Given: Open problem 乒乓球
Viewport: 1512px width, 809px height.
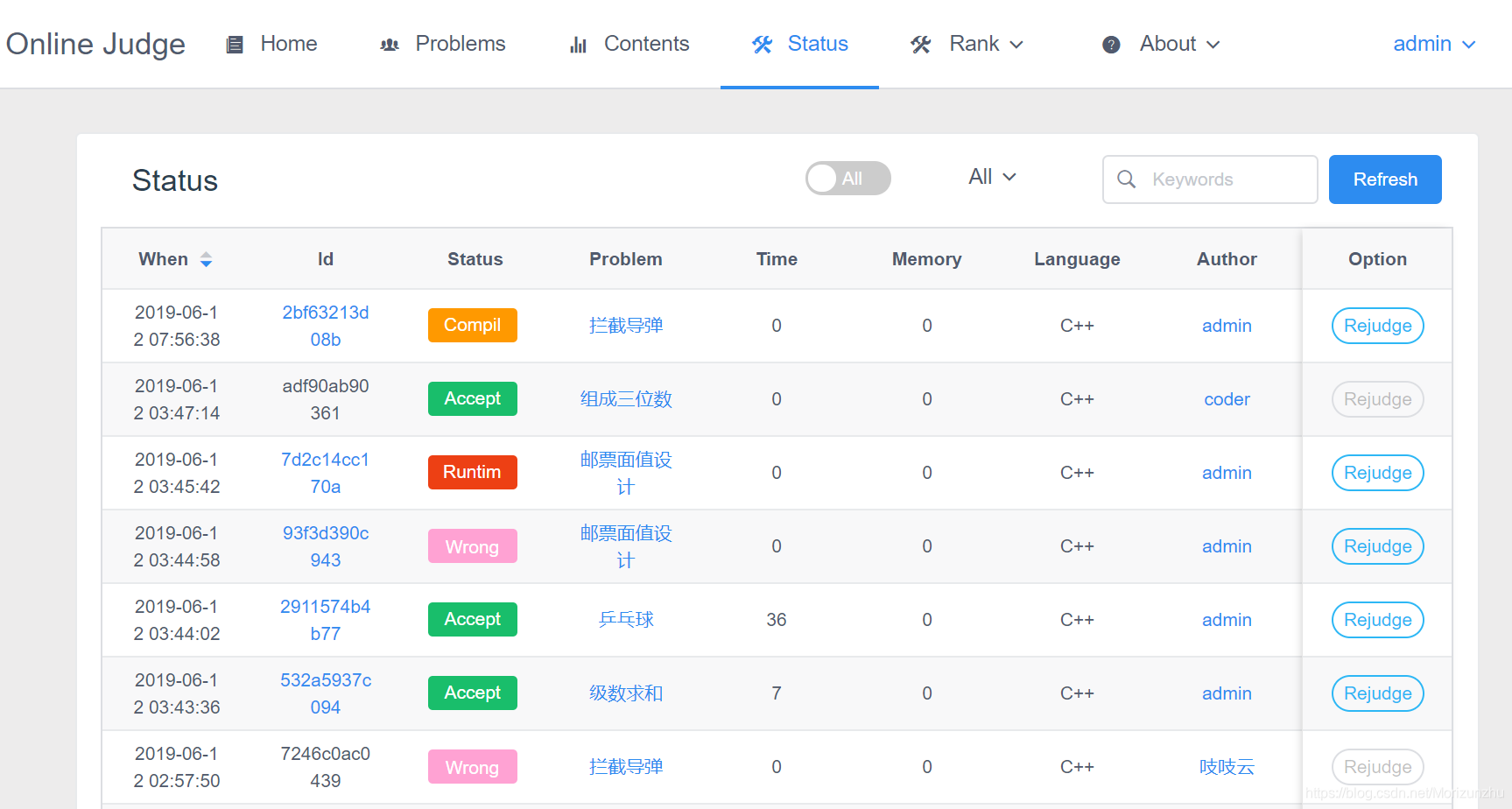Looking at the screenshot, I should 626,620.
